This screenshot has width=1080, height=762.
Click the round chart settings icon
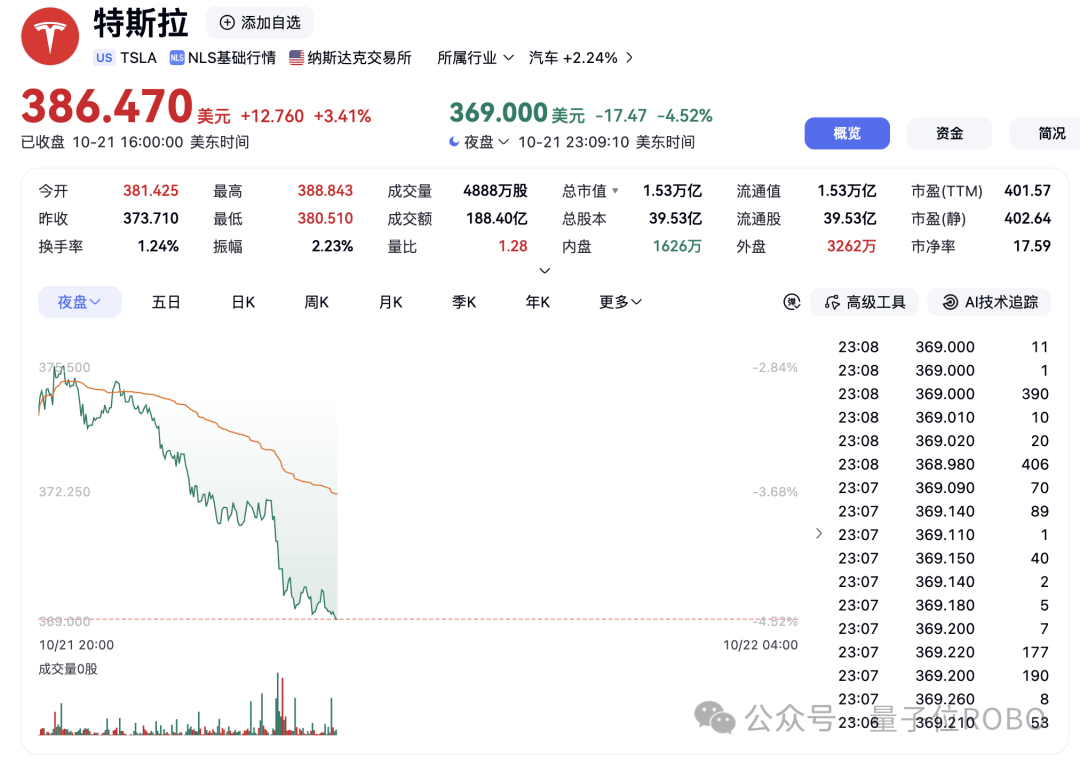click(x=792, y=302)
